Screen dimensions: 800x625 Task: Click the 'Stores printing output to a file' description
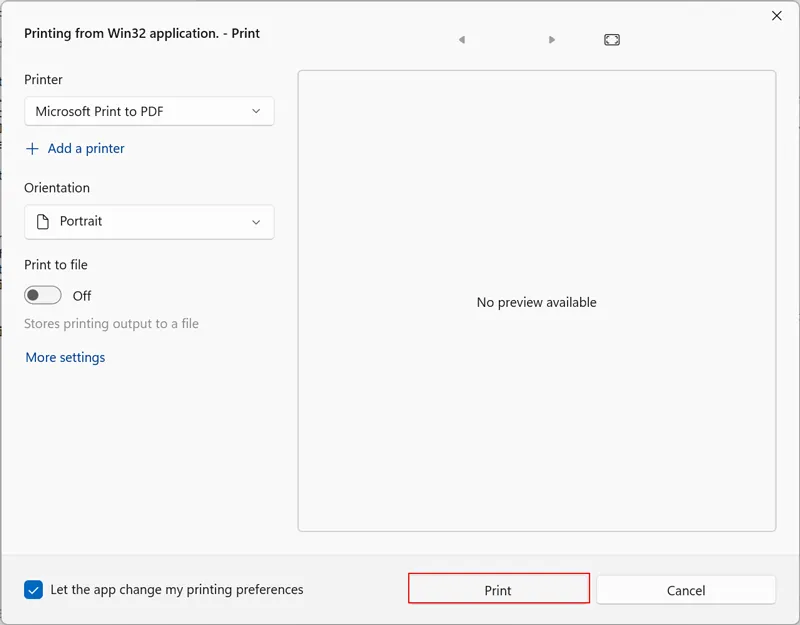coord(111,324)
